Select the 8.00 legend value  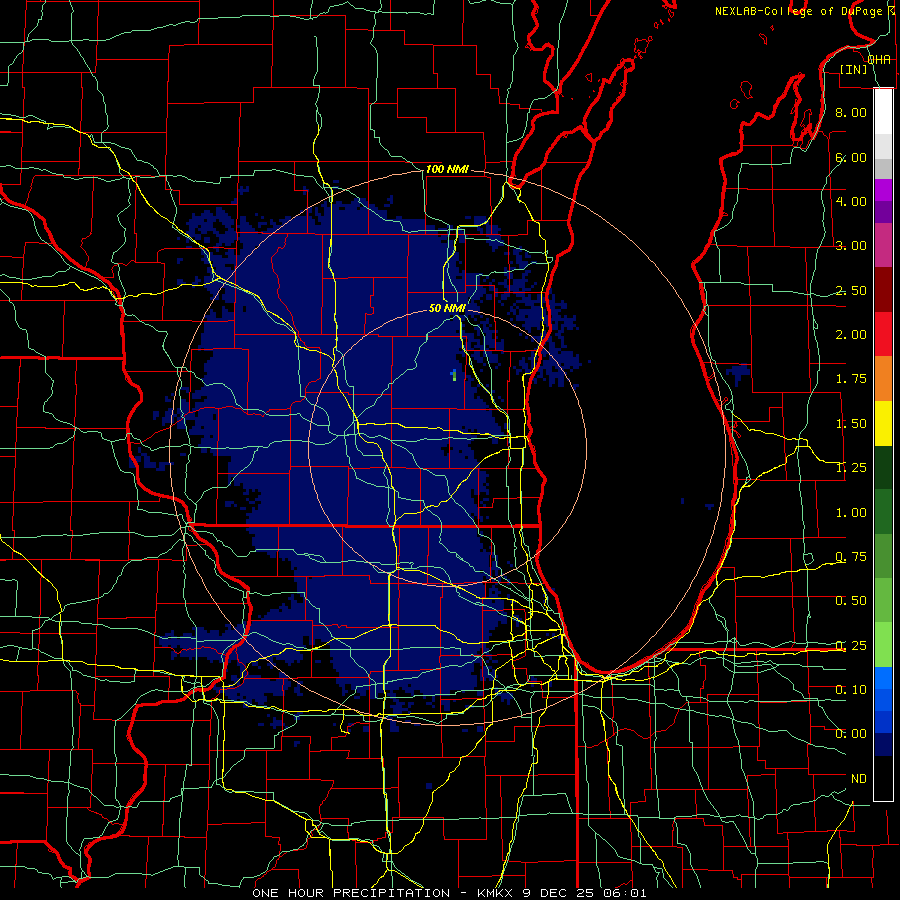point(851,112)
